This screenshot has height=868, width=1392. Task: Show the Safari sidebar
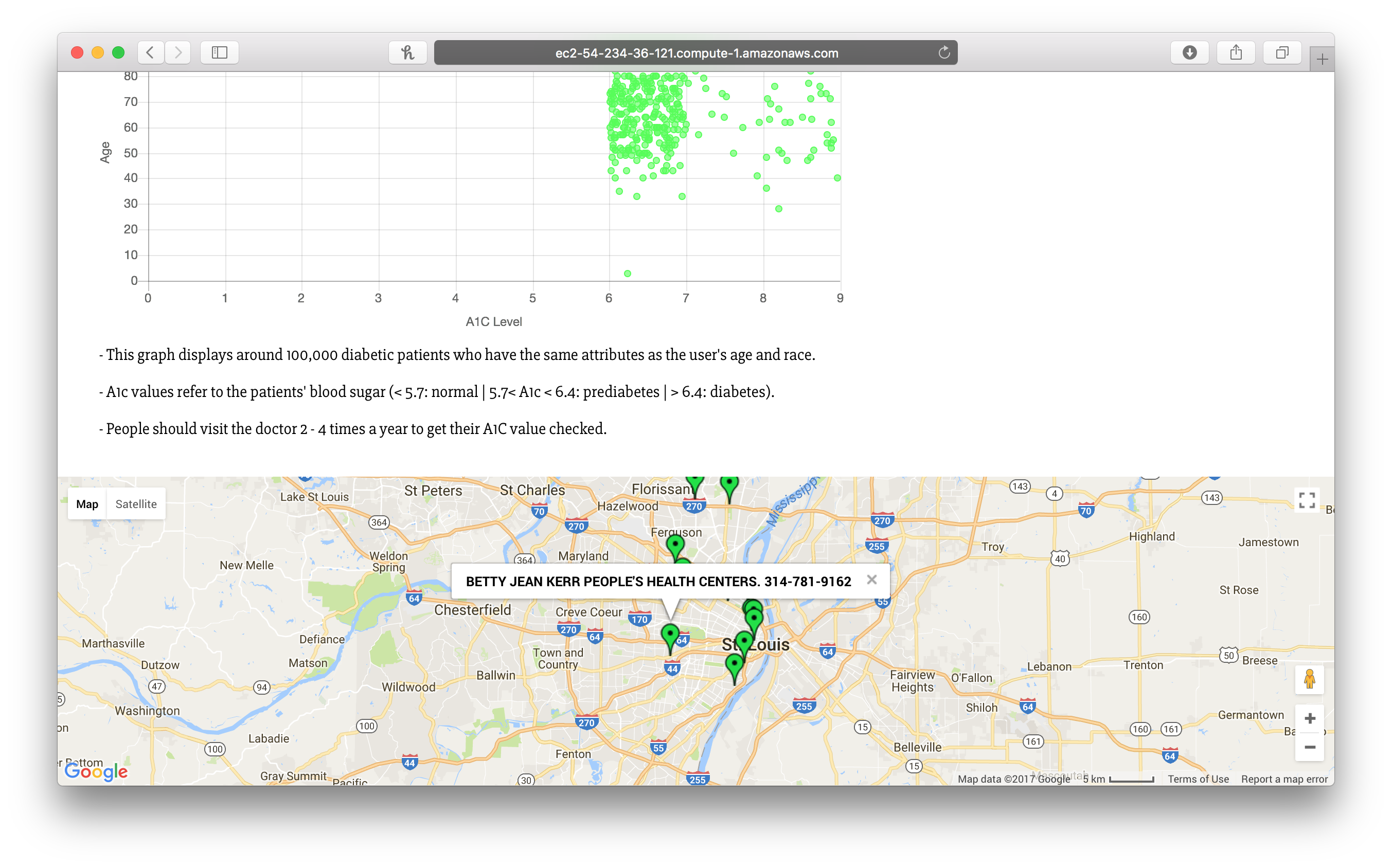click(219, 53)
